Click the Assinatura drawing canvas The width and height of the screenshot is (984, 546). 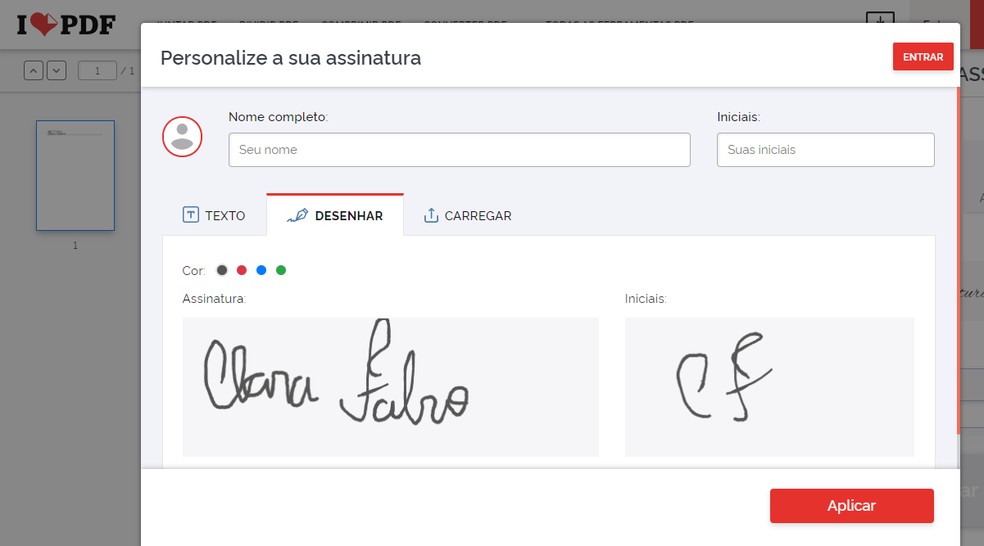(390, 387)
